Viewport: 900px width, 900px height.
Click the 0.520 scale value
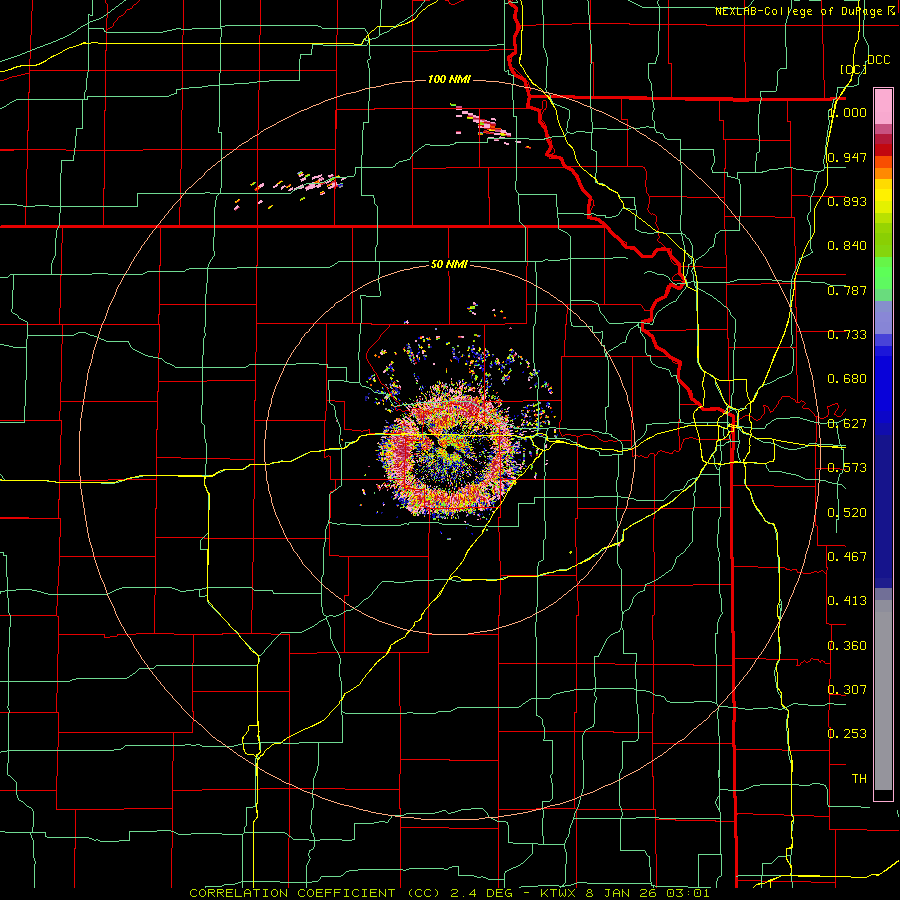847,512
